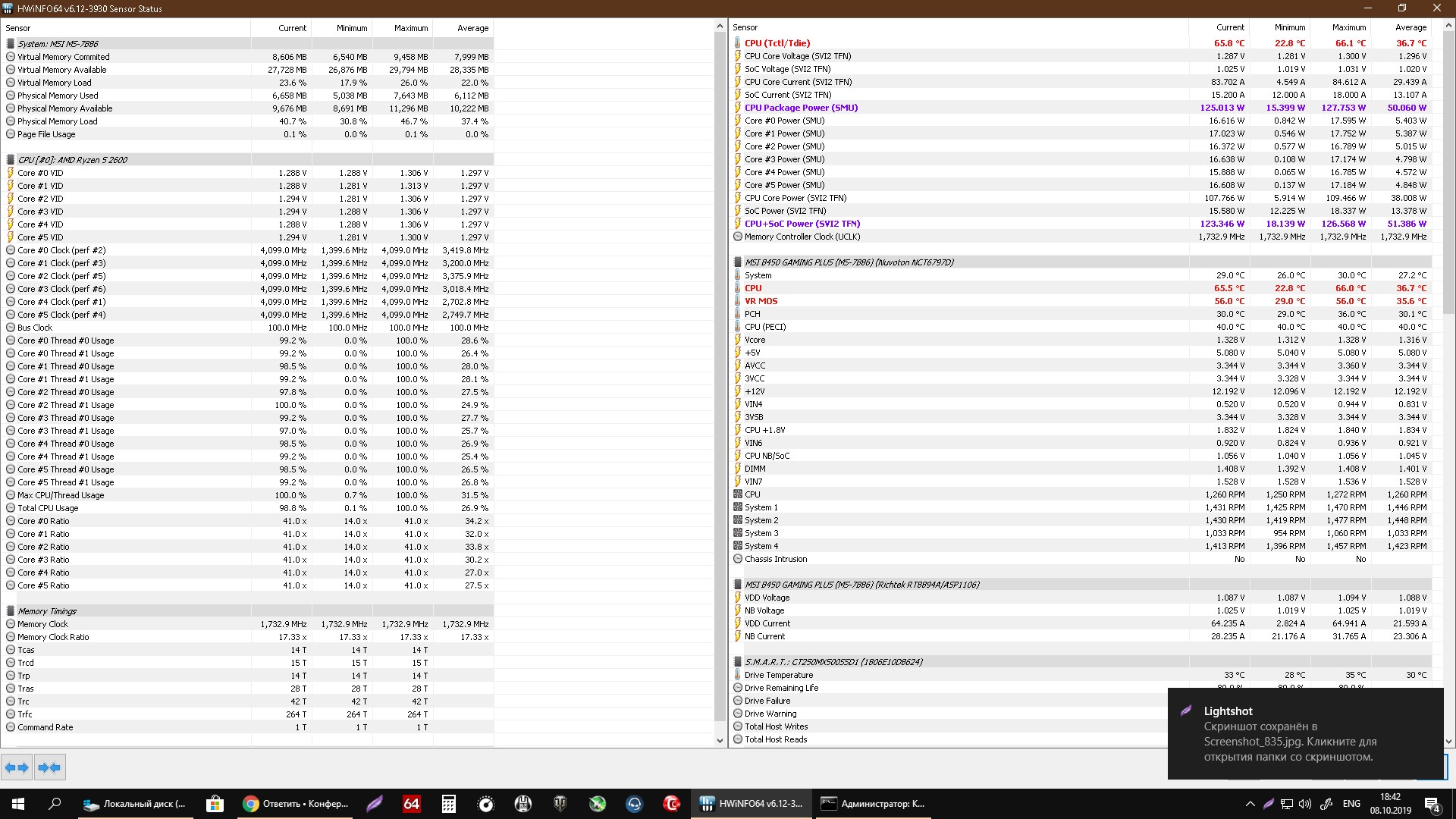
Task: Open the Calculator icon in the taskbar
Action: 449,804
